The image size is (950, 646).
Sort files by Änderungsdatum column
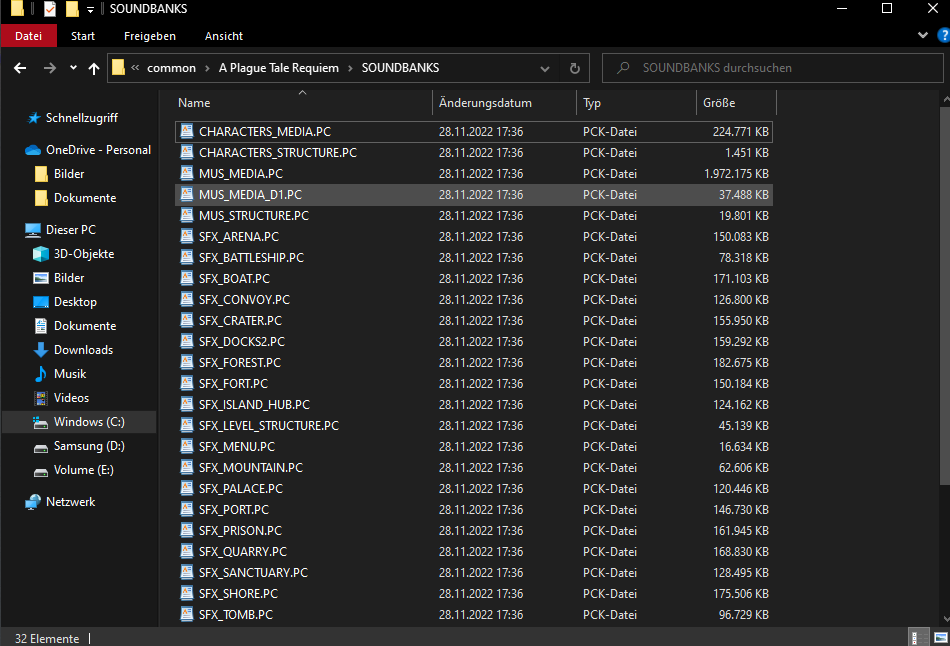pyautogui.click(x=505, y=102)
